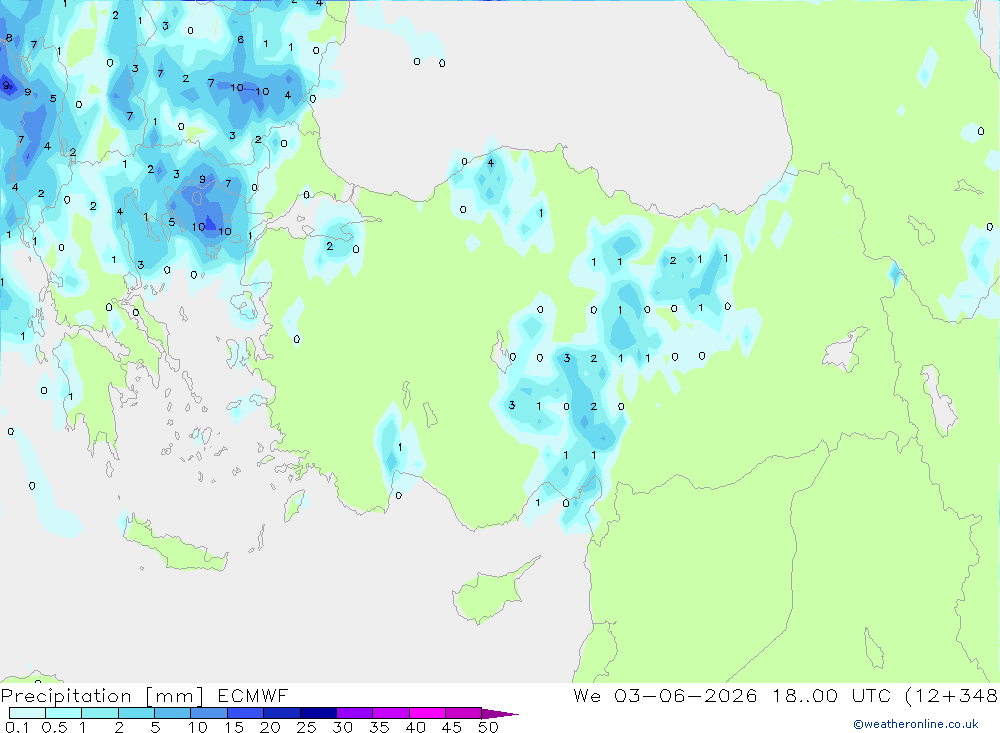Click the '8' precipitation value on the map
Screen dimensions: 1000x733
9,38
